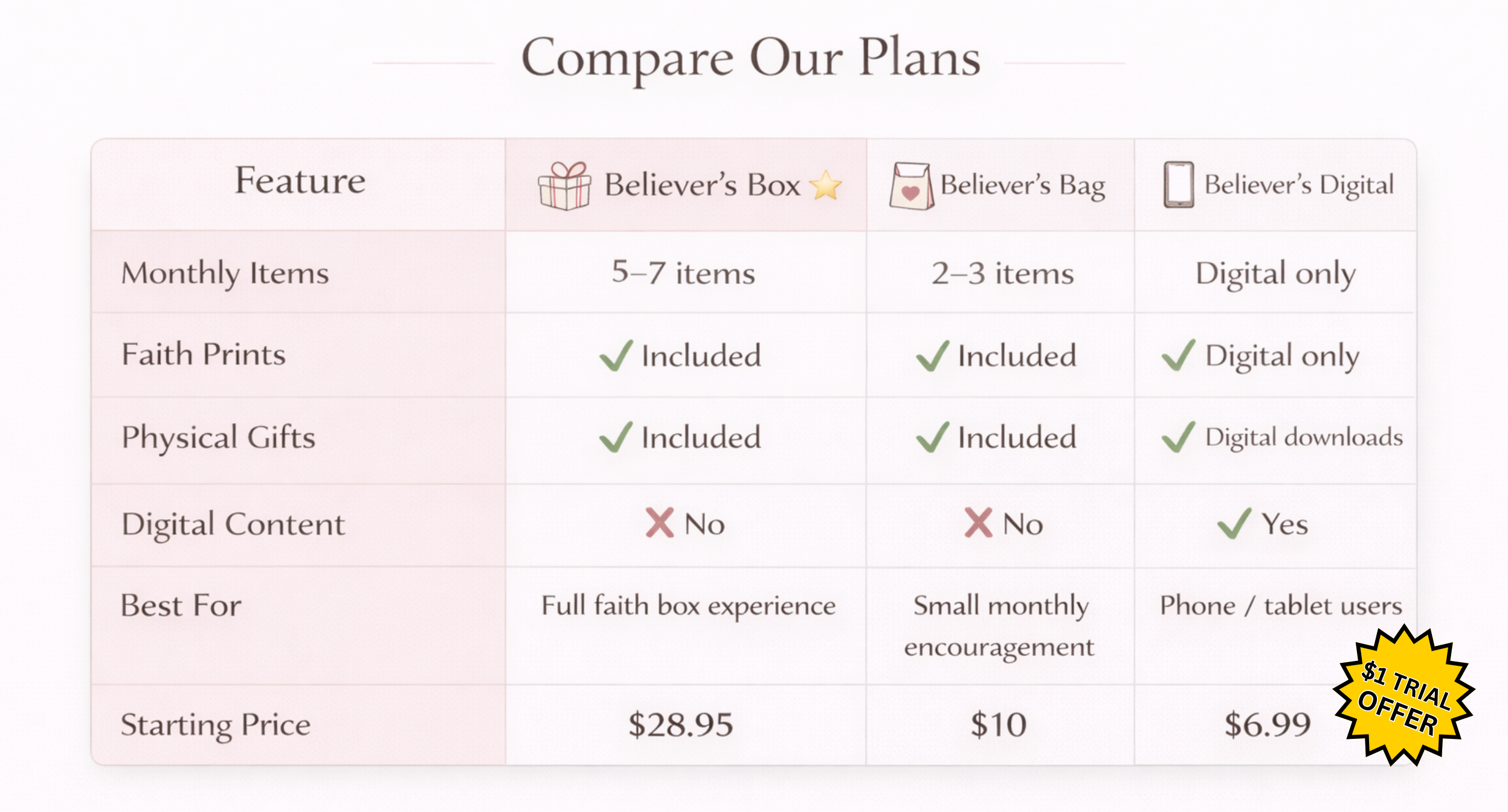Click the heart bag icon for Believer's Bag

tap(911, 186)
